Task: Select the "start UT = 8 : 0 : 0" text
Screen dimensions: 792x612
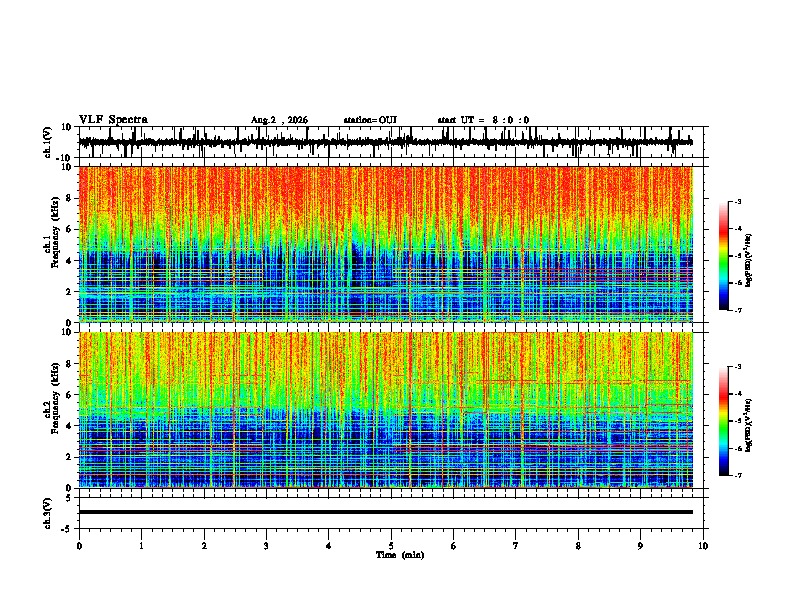Action: tap(483, 120)
